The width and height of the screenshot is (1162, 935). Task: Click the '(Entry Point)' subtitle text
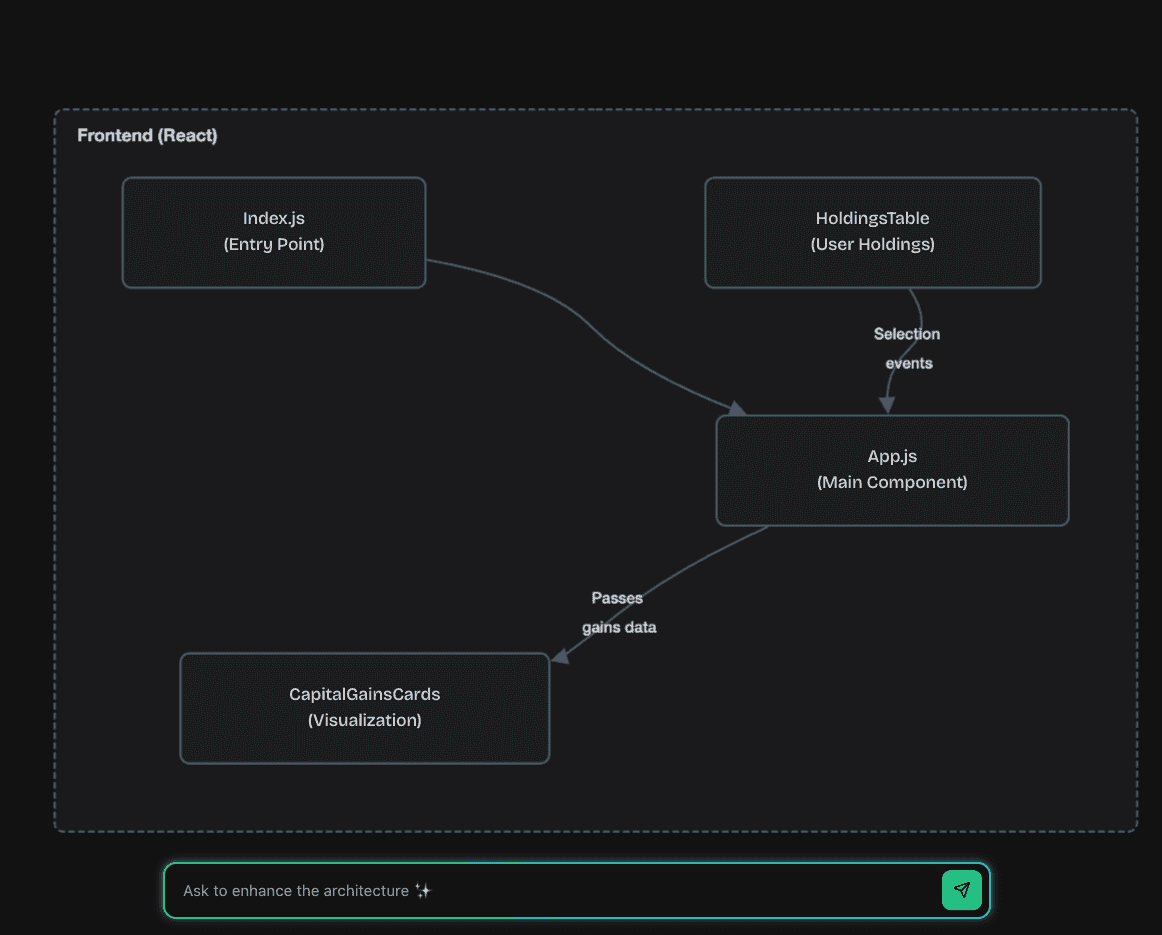tap(274, 244)
